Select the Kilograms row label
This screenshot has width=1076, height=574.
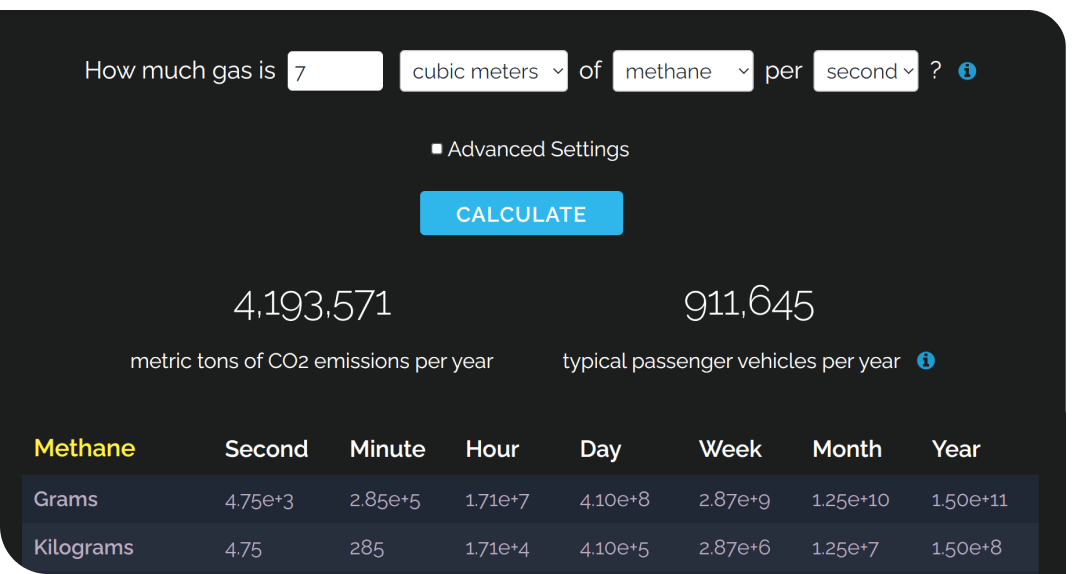pyautogui.click(x=84, y=547)
